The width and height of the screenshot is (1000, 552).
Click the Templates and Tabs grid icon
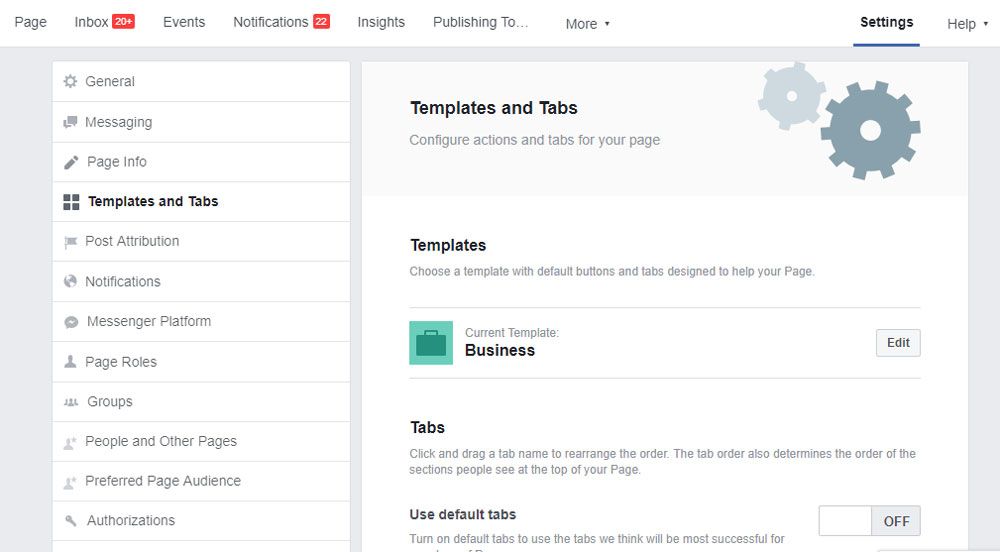point(71,202)
